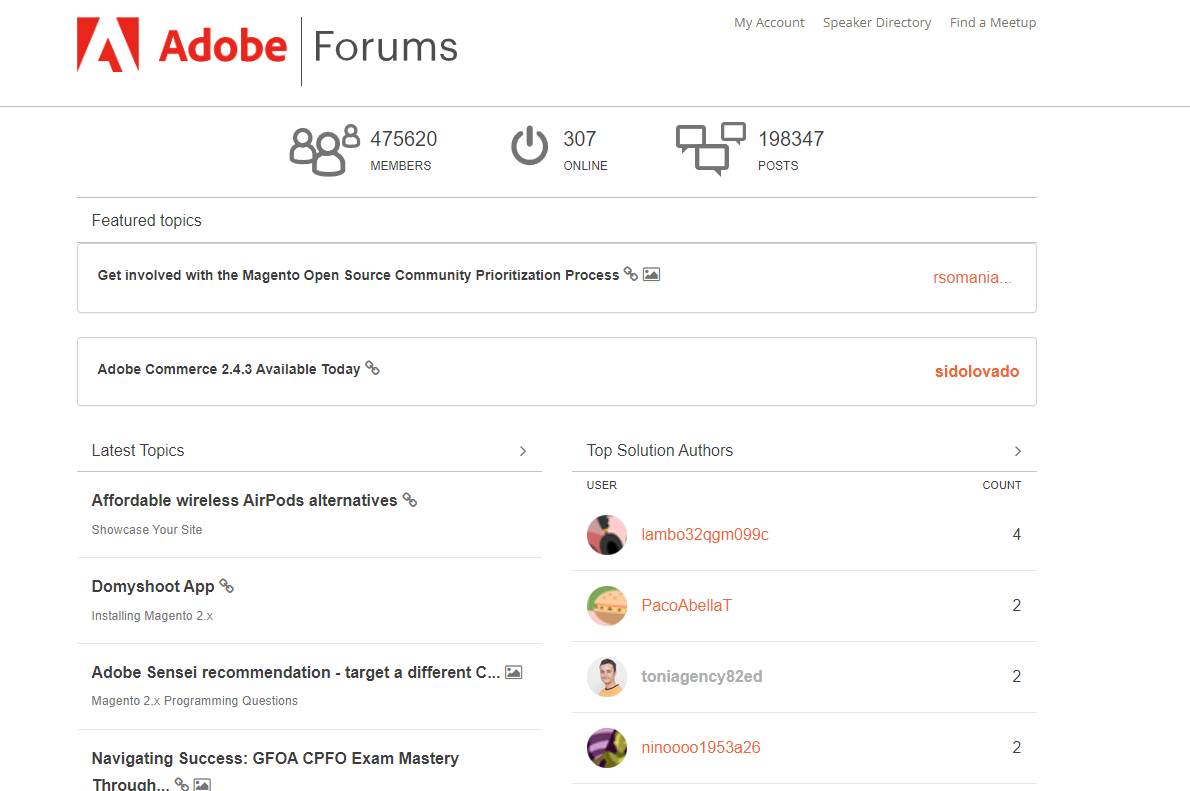
Task: Click the posts speech bubbles icon
Action: pos(710,149)
